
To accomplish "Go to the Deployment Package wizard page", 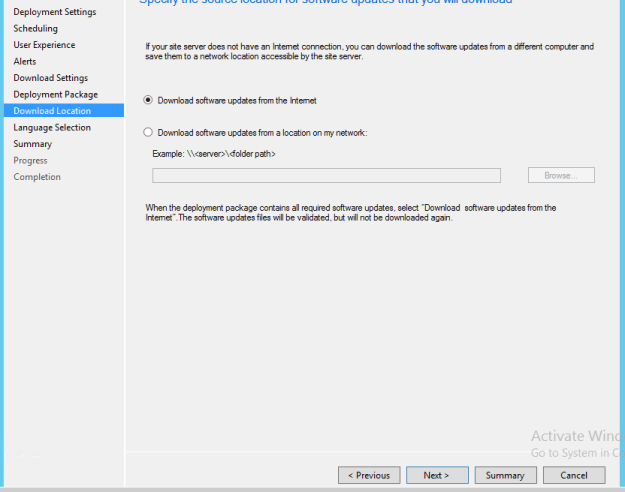I will point(55,94).
